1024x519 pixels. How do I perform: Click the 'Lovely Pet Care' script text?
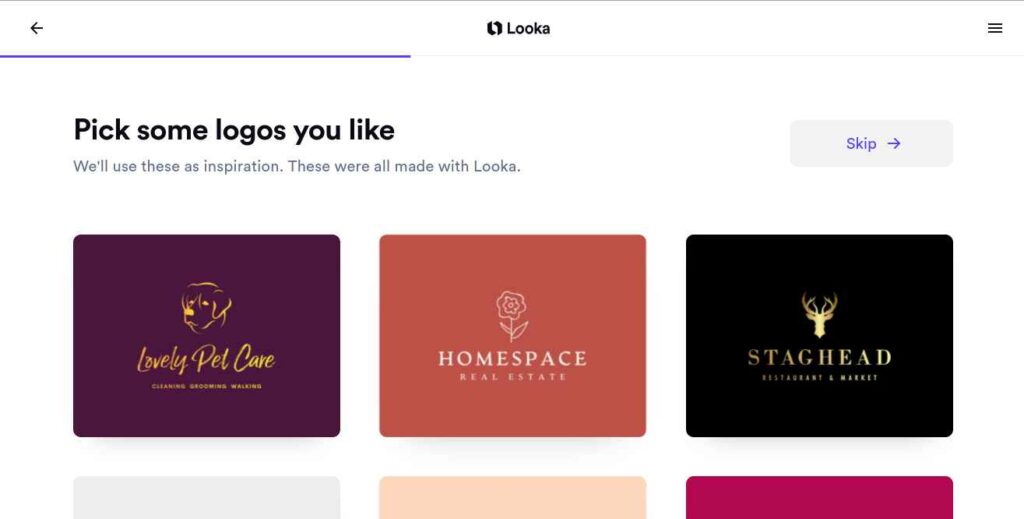click(206, 360)
